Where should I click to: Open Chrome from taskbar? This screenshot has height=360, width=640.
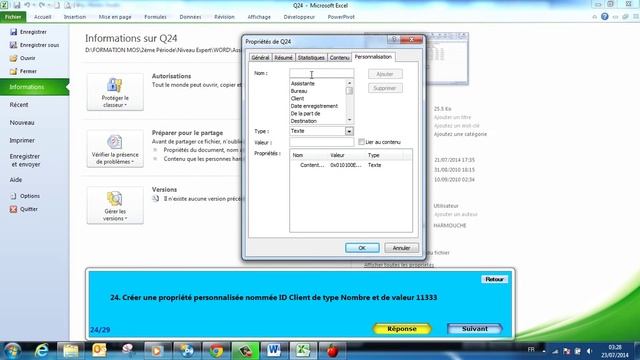click(x=216, y=350)
